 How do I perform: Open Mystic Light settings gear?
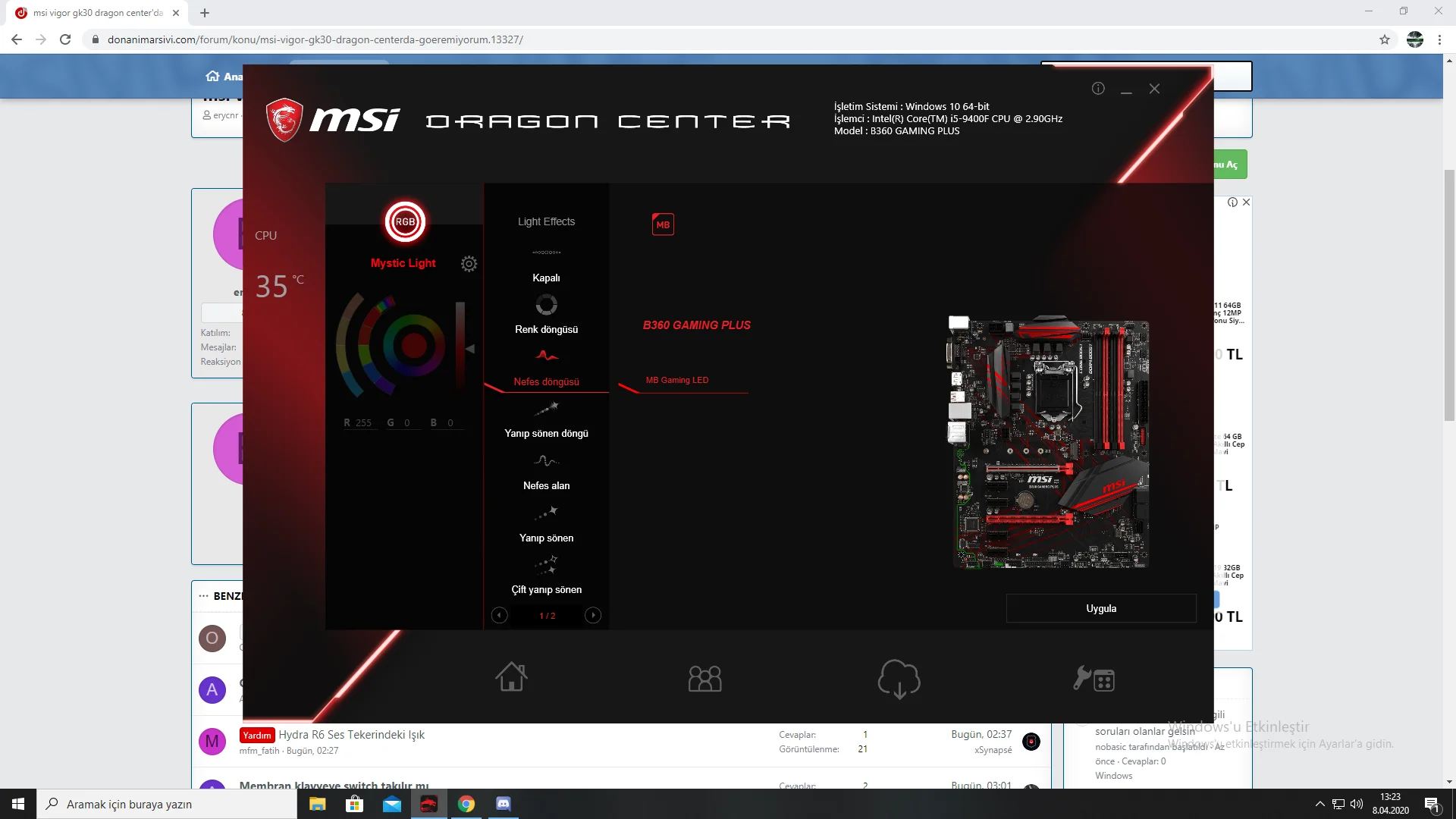click(469, 264)
